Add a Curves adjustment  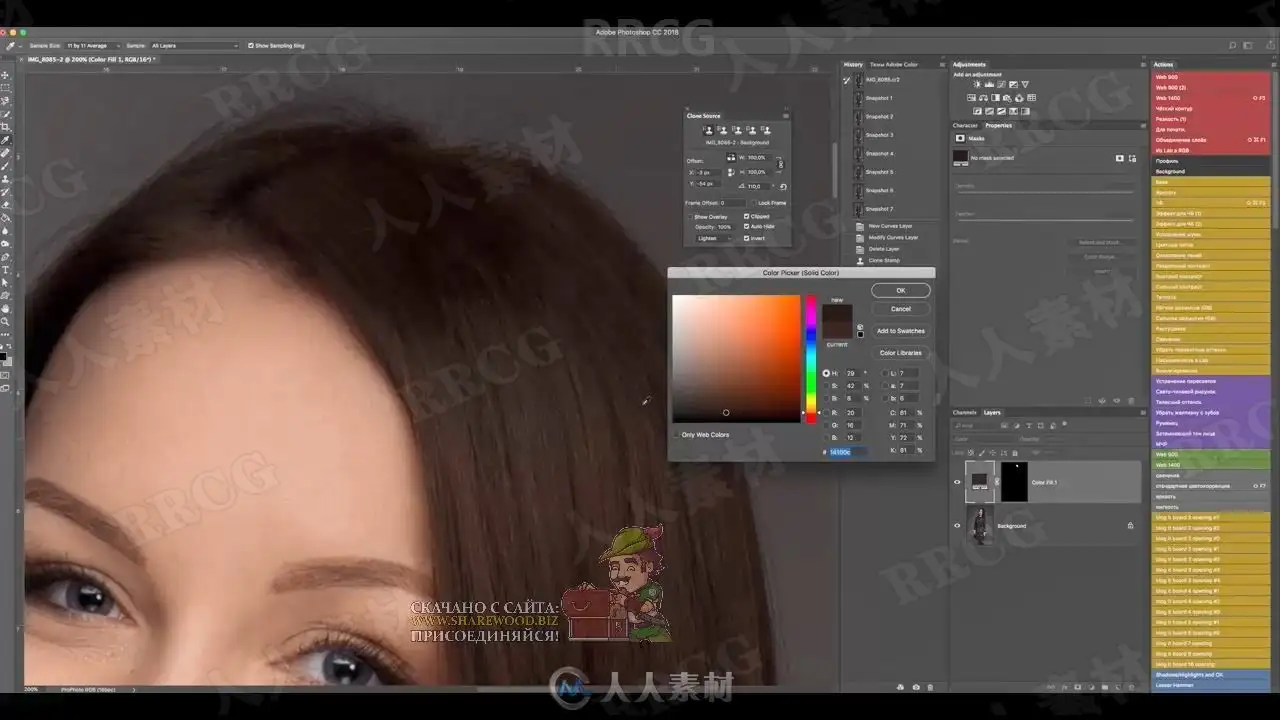click(1000, 85)
